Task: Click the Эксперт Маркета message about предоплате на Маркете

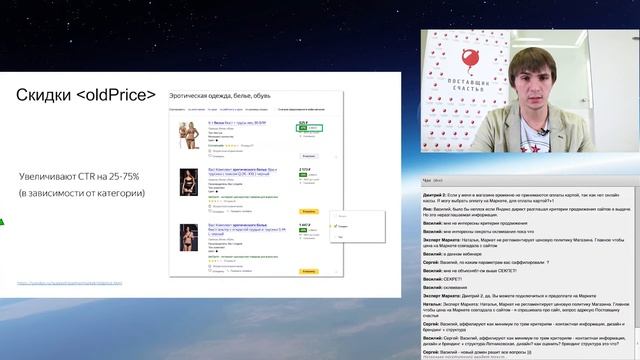Action: (x=509, y=296)
